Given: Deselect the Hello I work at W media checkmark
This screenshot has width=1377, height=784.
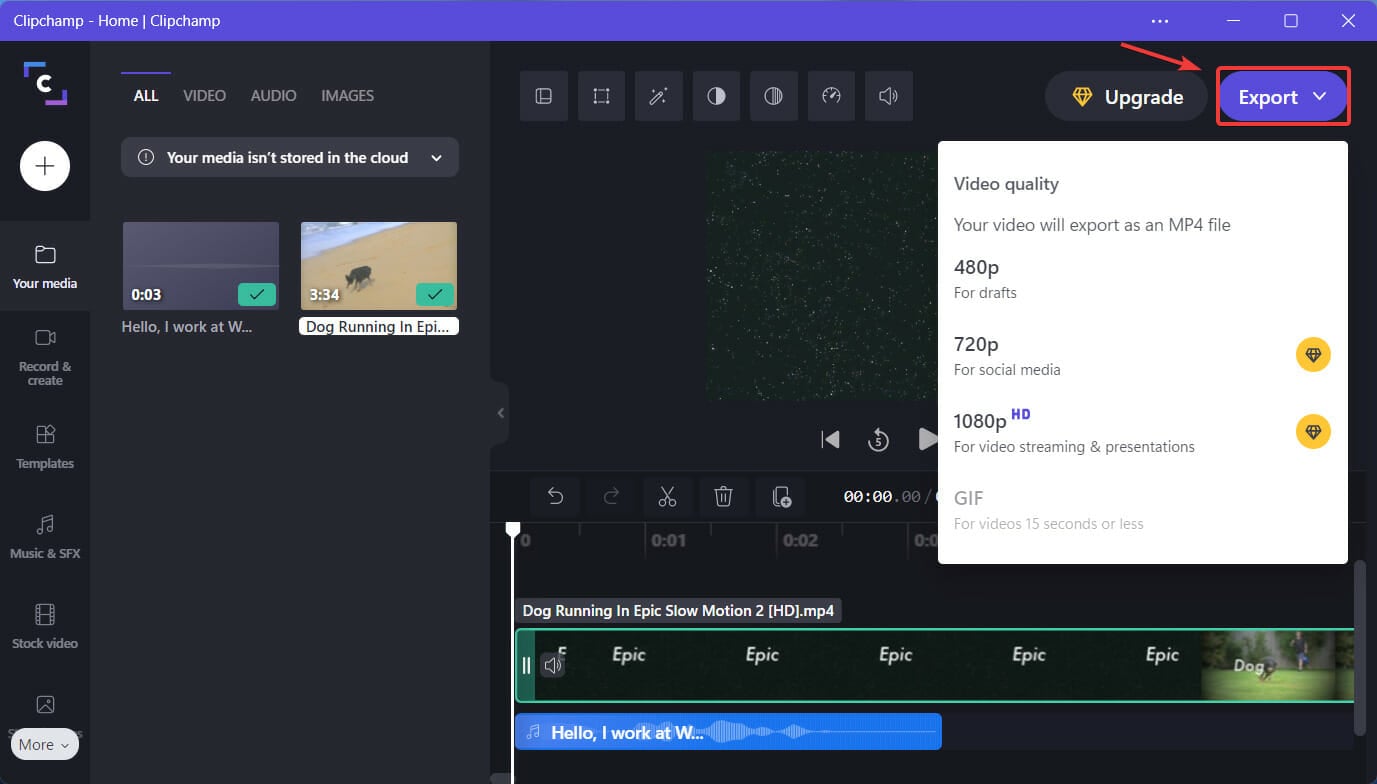Looking at the screenshot, I should click(256, 295).
